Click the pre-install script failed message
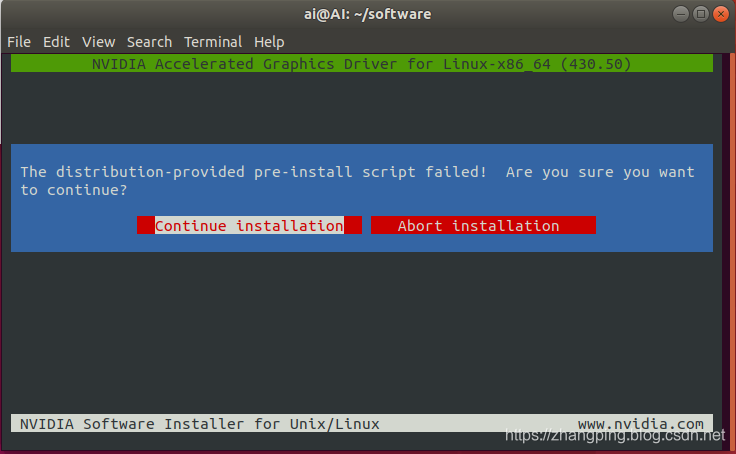 tap(357, 181)
